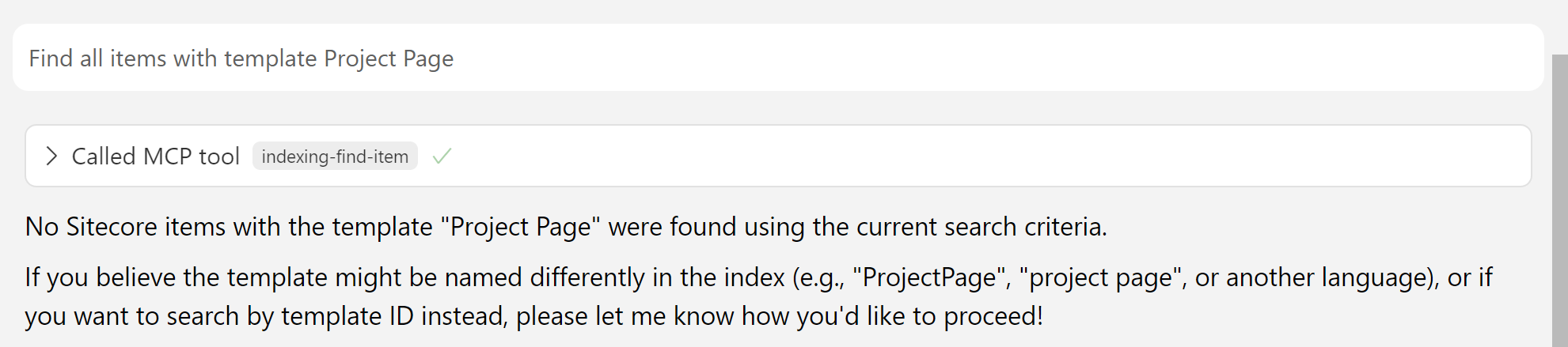Click blank area inside MCP tool call card
This screenshot has height=347, width=1568.
[x=950, y=157]
